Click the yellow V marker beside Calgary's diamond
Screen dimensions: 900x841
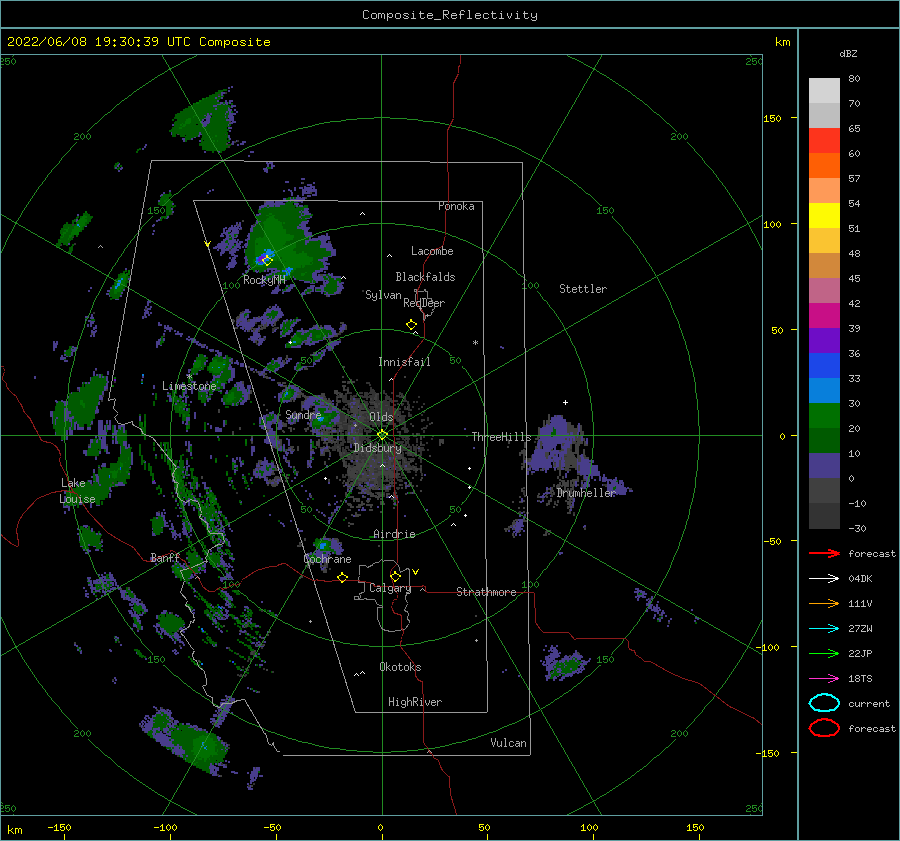(x=416, y=572)
